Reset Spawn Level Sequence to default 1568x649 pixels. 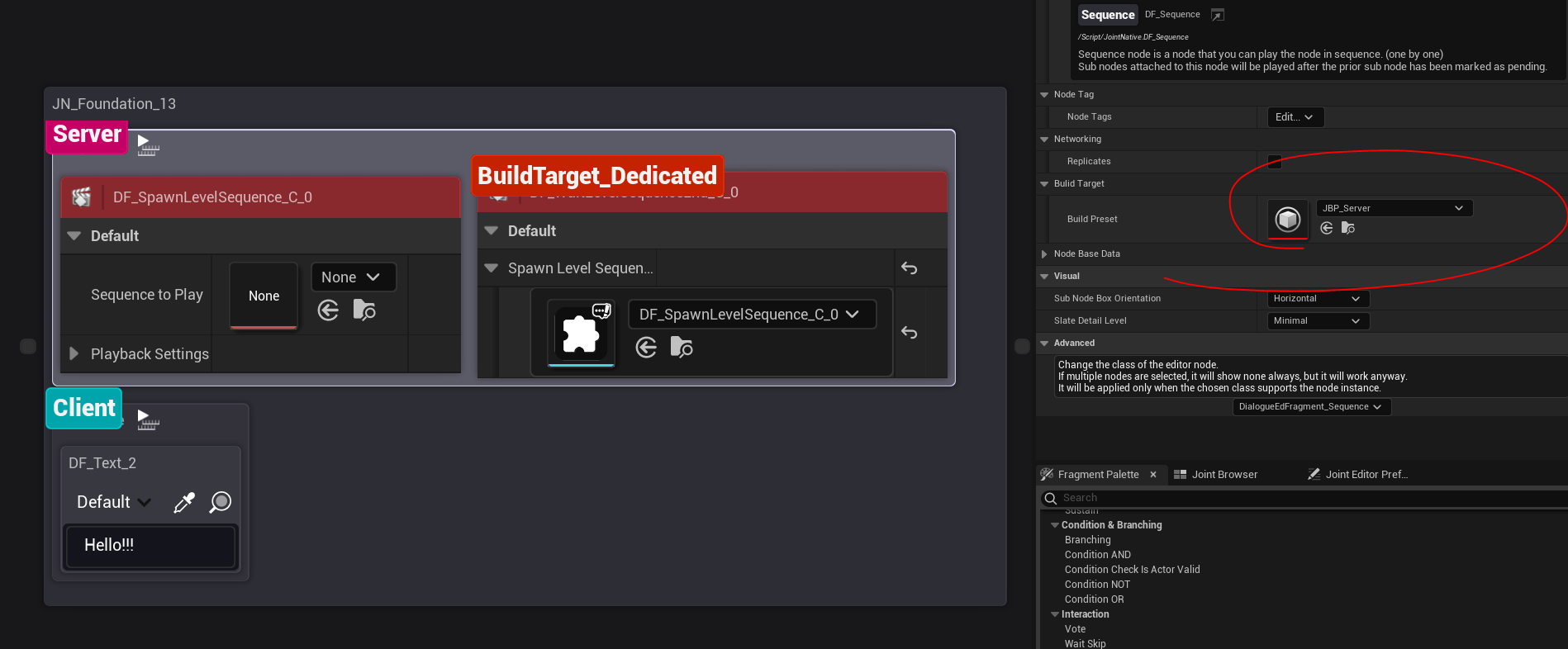tap(909, 268)
